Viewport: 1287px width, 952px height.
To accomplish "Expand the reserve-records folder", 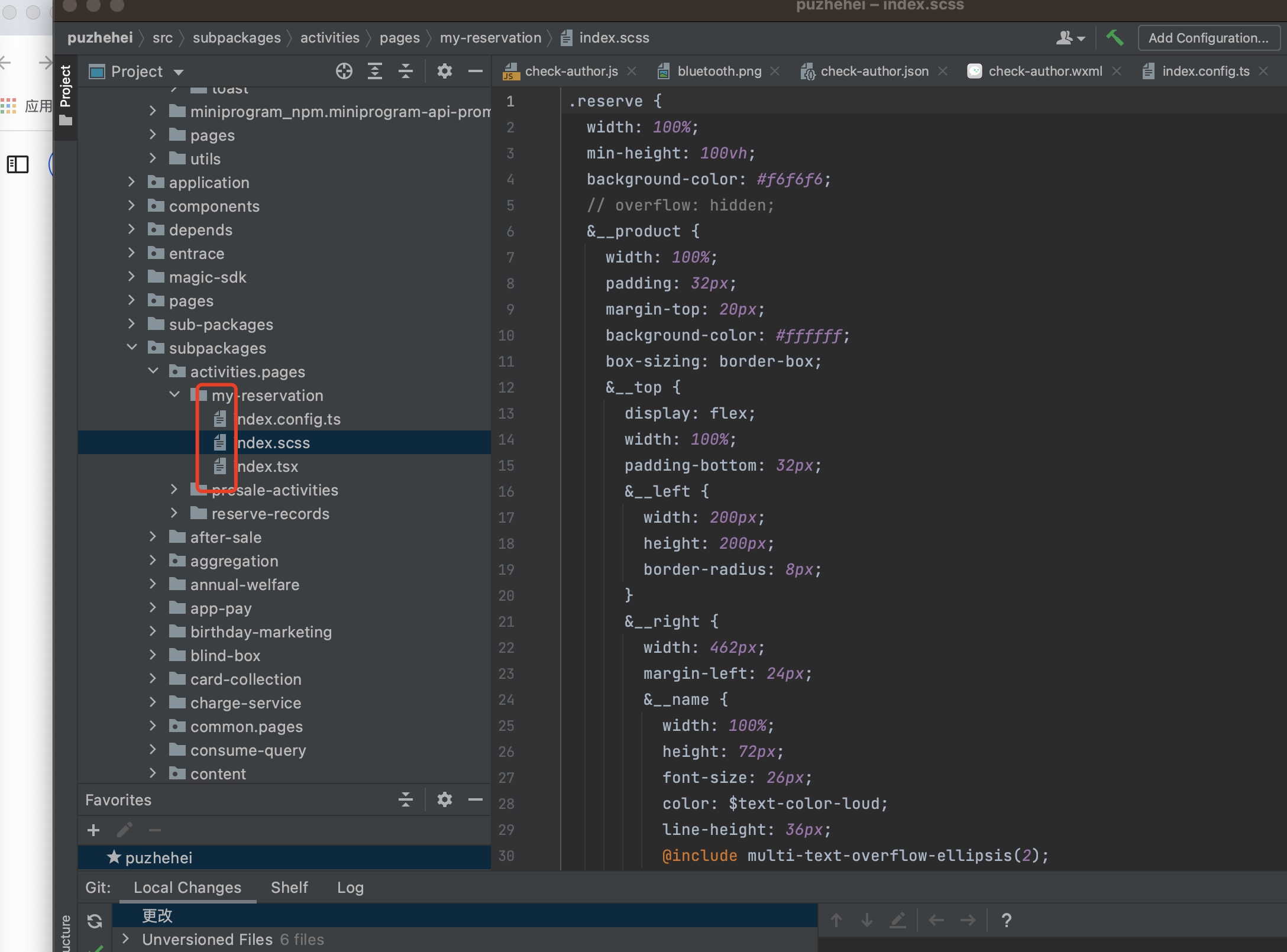I will tap(174, 513).
